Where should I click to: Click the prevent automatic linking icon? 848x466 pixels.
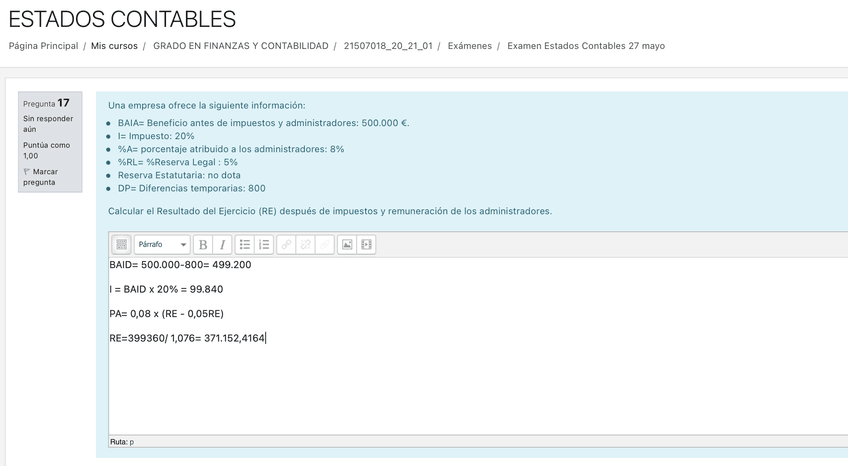tap(325, 244)
